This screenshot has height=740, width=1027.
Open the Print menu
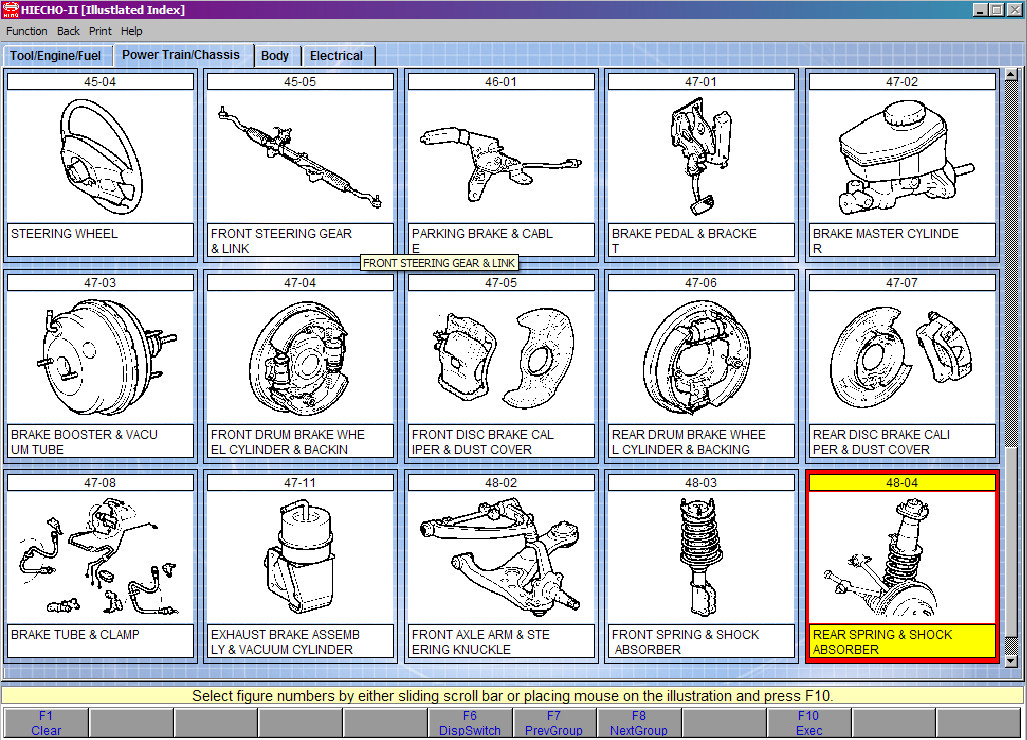(100, 31)
